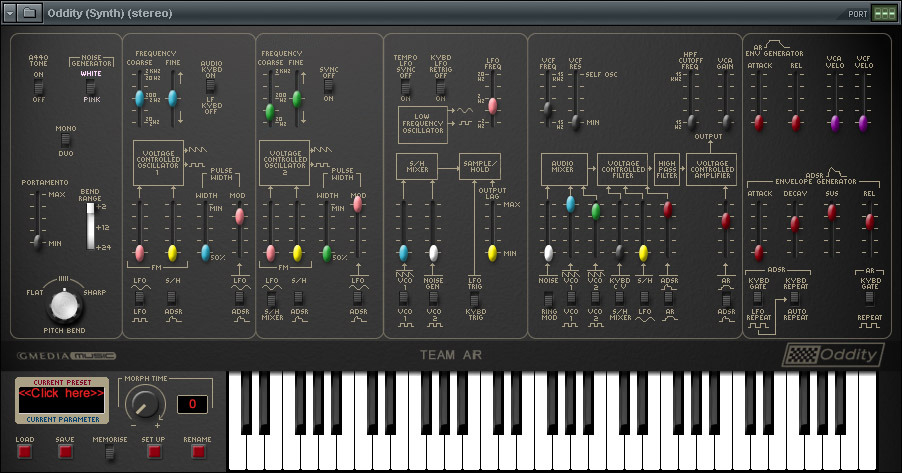
Task: Click the green PORT indicator icon
Action: tap(884, 13)
